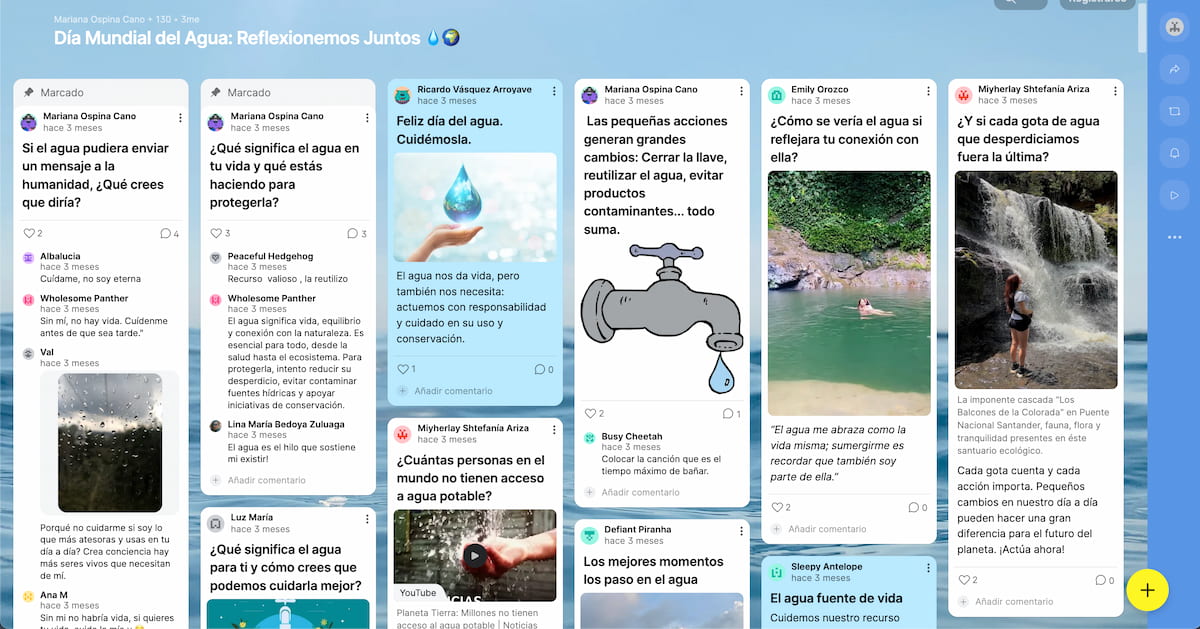Screen dimensions: 1200x629
Task: Like Emily Orozco's post
Action: click(776, 507)
